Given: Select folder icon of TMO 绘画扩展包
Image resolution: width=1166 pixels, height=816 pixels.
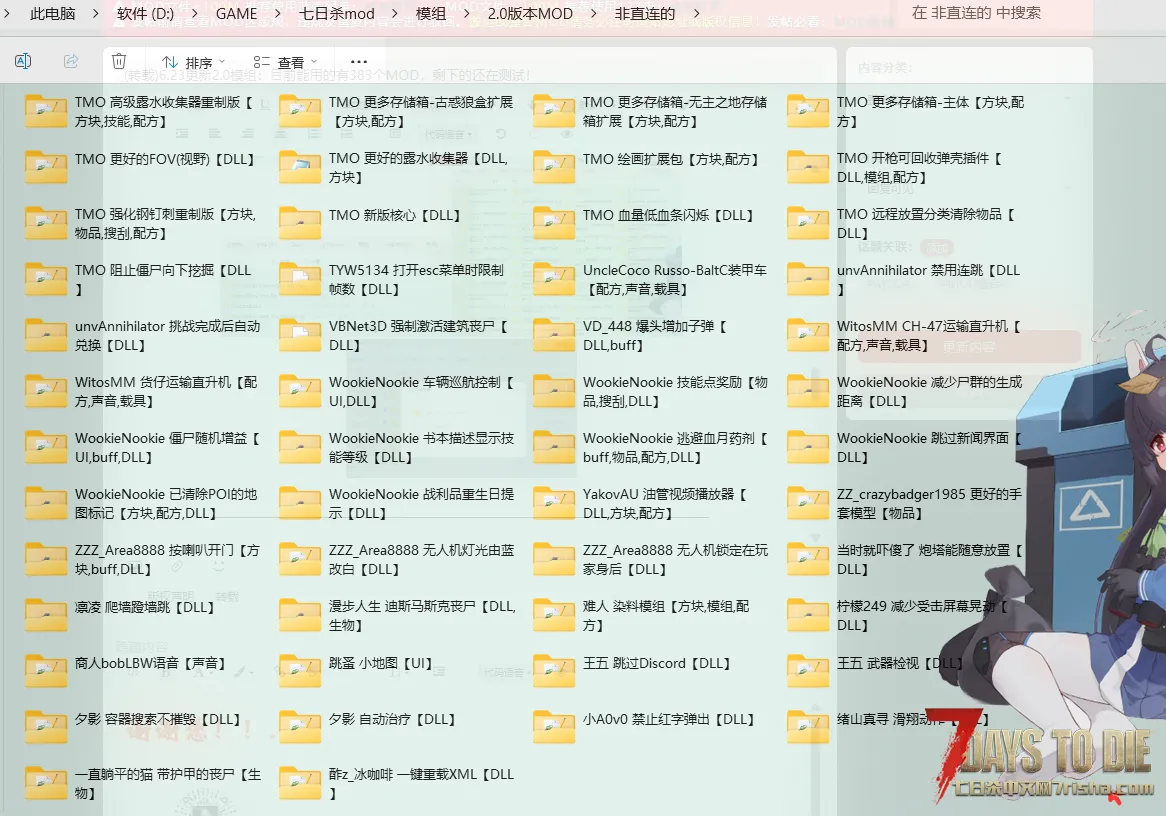Looking at the screenshot, I should click(x=554, y=167).
